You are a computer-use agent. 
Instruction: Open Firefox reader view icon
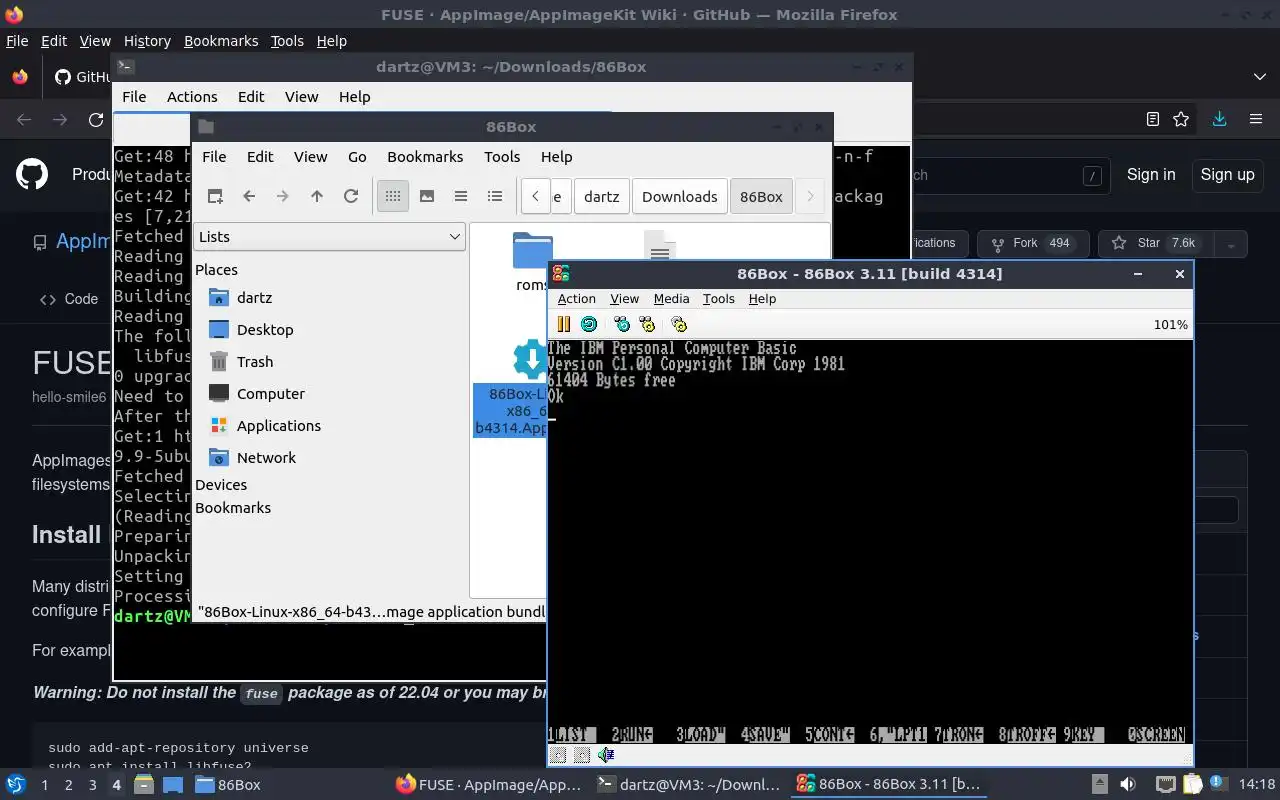coord(1153,119)
